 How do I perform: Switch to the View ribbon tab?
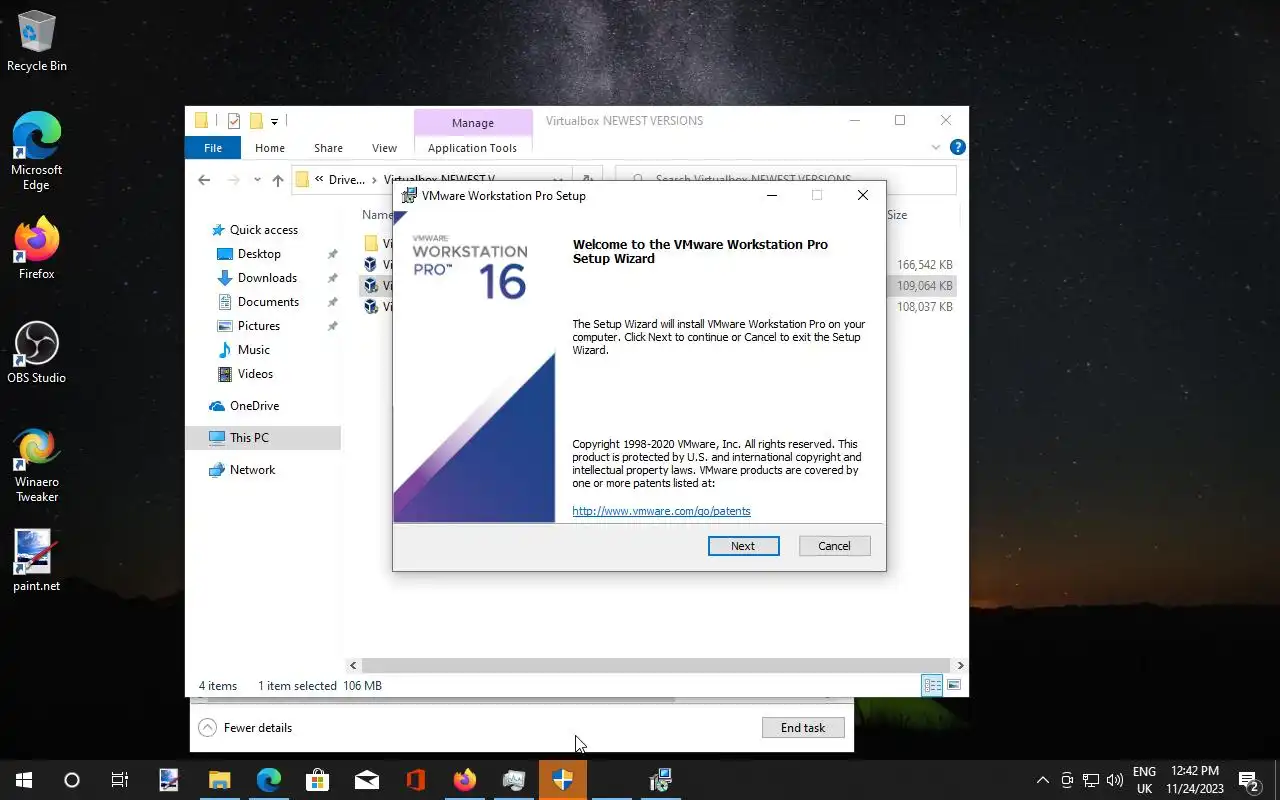[x=384, y=148]
